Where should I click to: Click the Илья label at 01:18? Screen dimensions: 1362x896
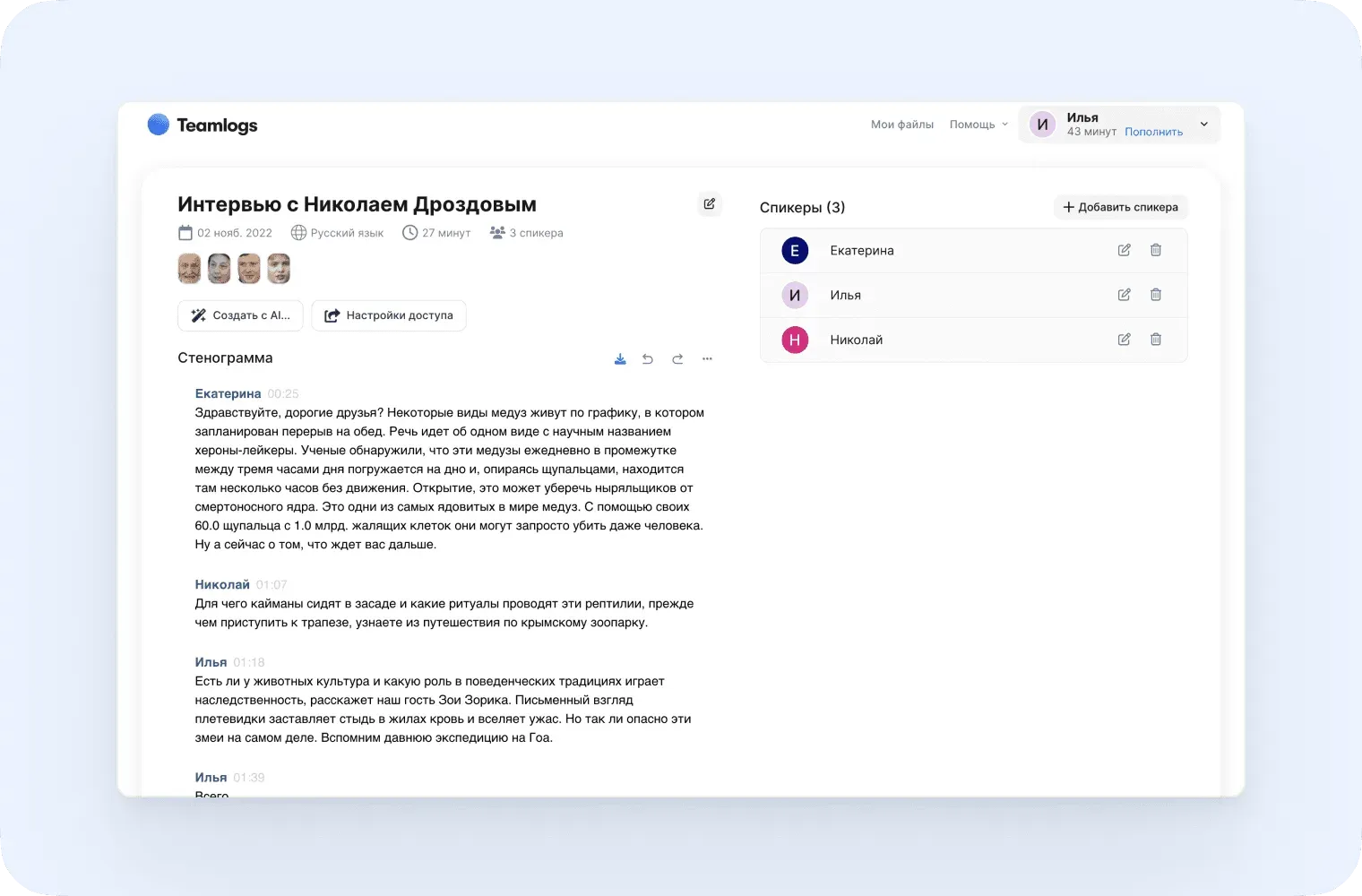pos(211,662)
